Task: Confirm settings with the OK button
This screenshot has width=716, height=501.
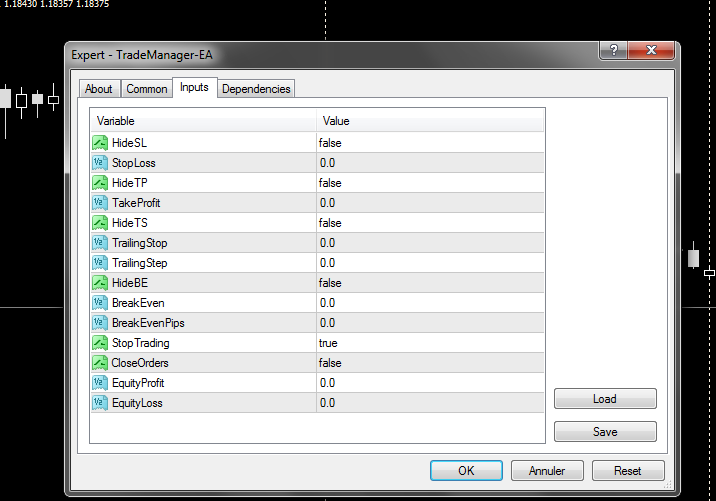Action: [466, 470]
